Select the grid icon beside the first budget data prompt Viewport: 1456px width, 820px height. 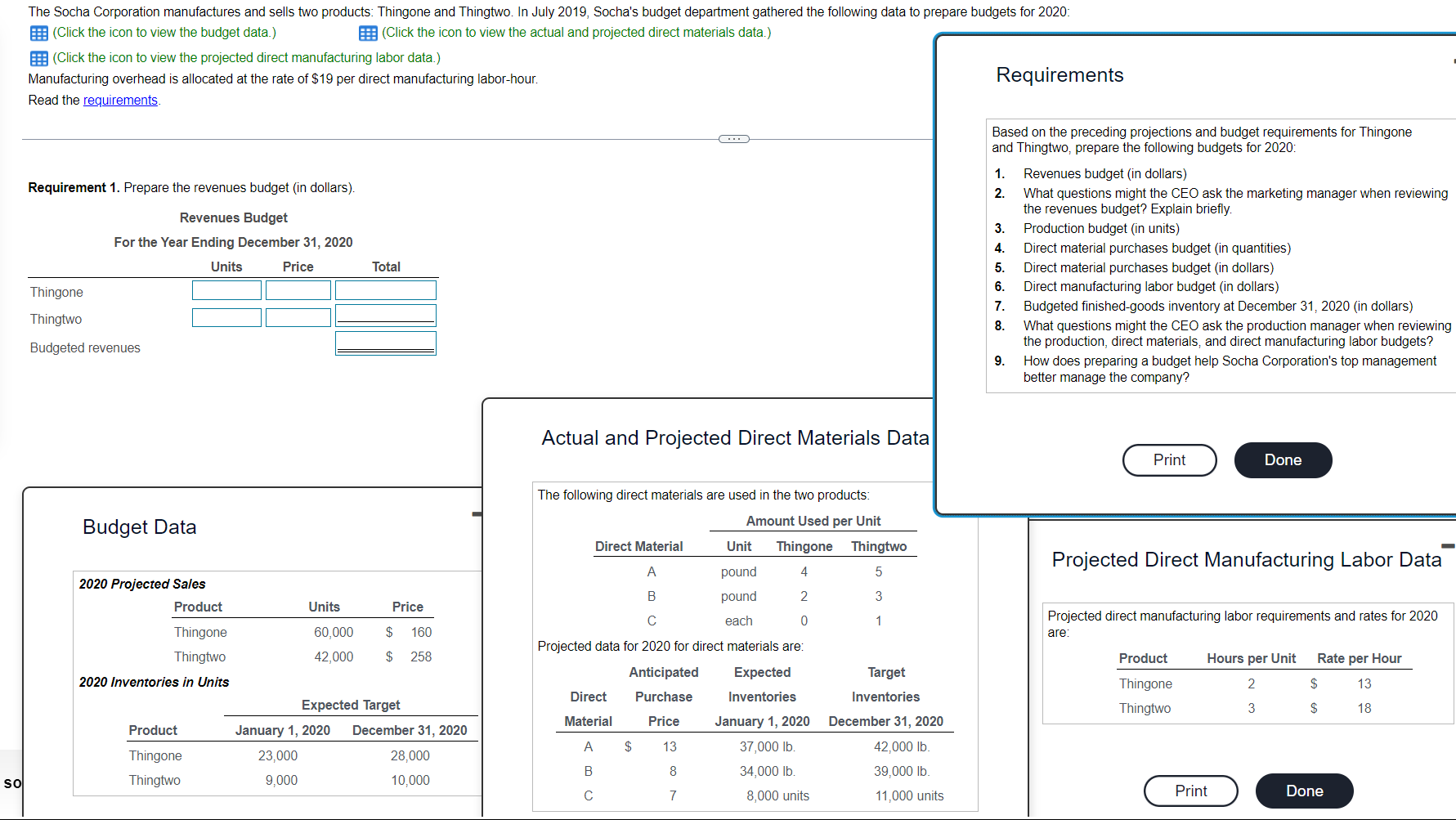click(x=38, y=33)
